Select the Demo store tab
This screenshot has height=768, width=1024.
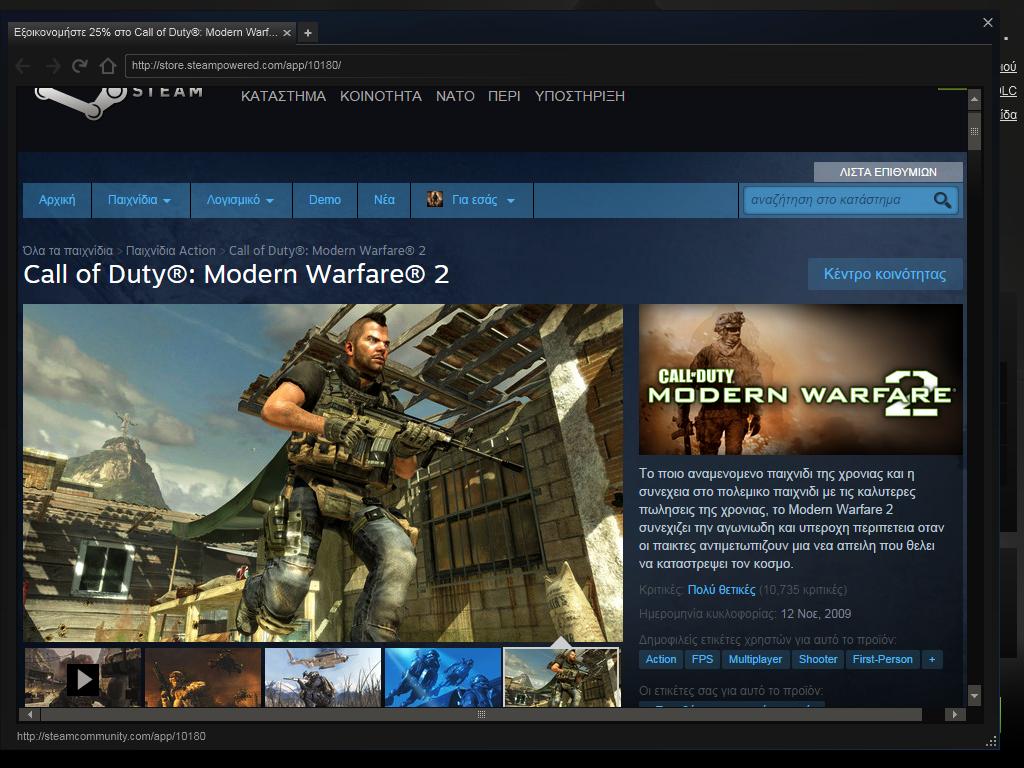click(x=325, y=200)
